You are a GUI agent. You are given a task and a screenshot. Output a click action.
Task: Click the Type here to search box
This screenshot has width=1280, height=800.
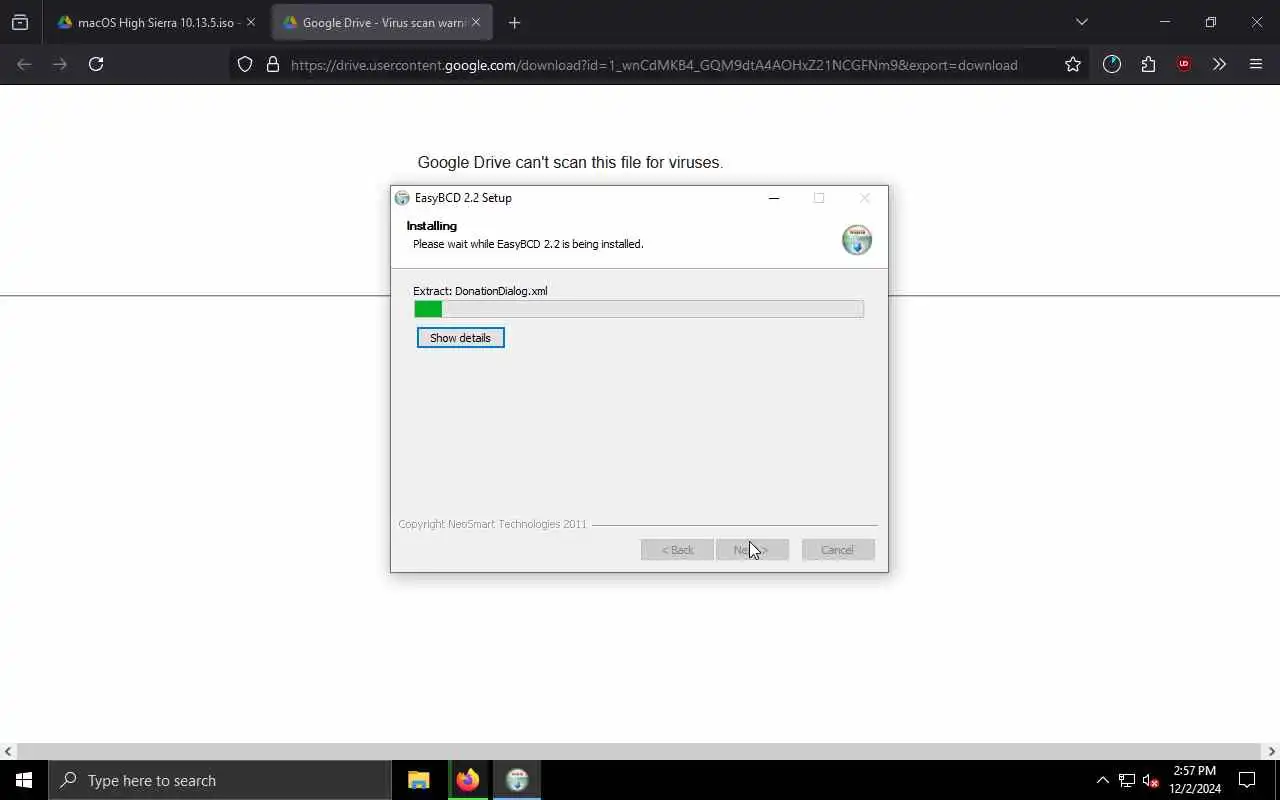(219, 780)
